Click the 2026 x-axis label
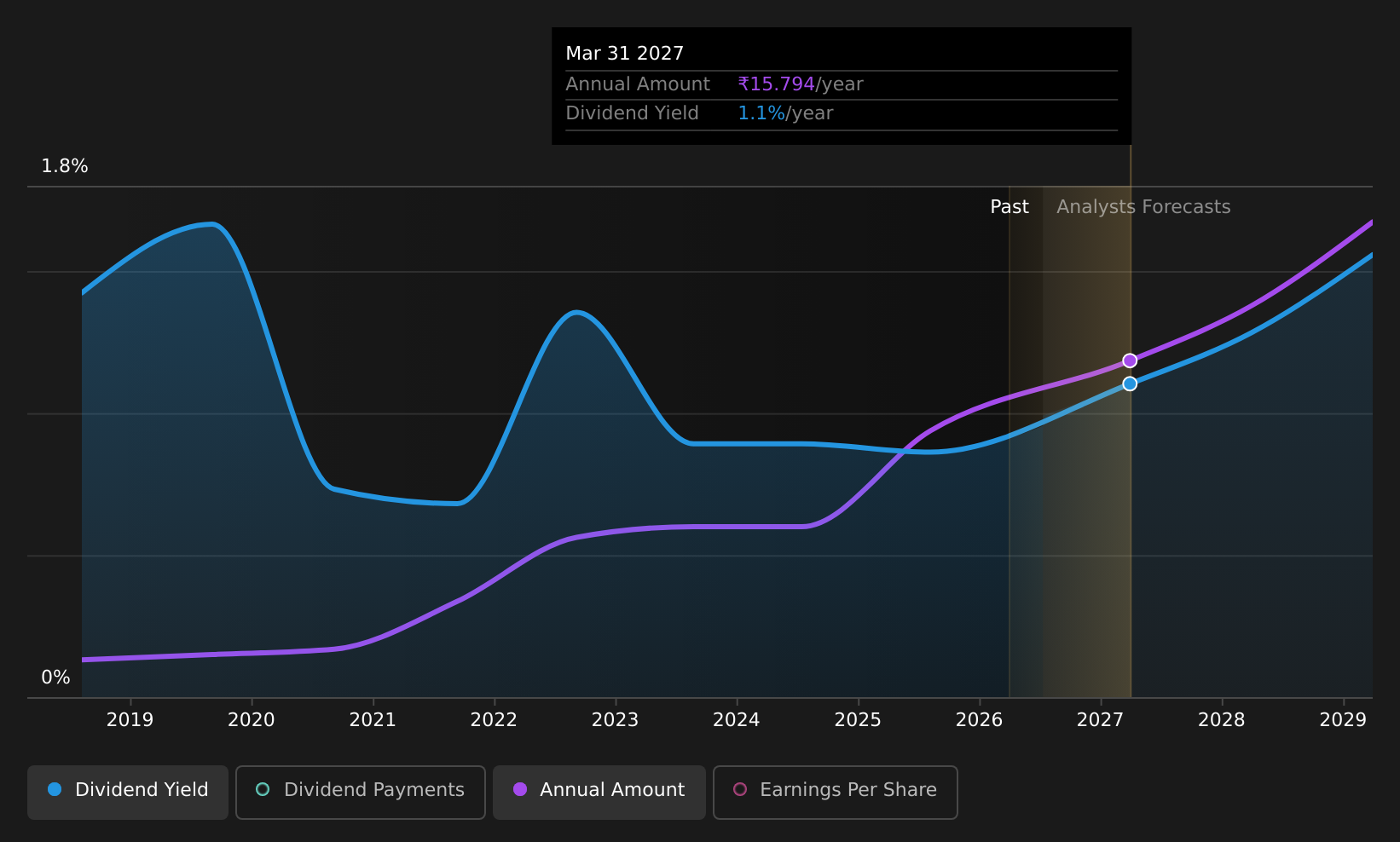 (x=979, y=720)
